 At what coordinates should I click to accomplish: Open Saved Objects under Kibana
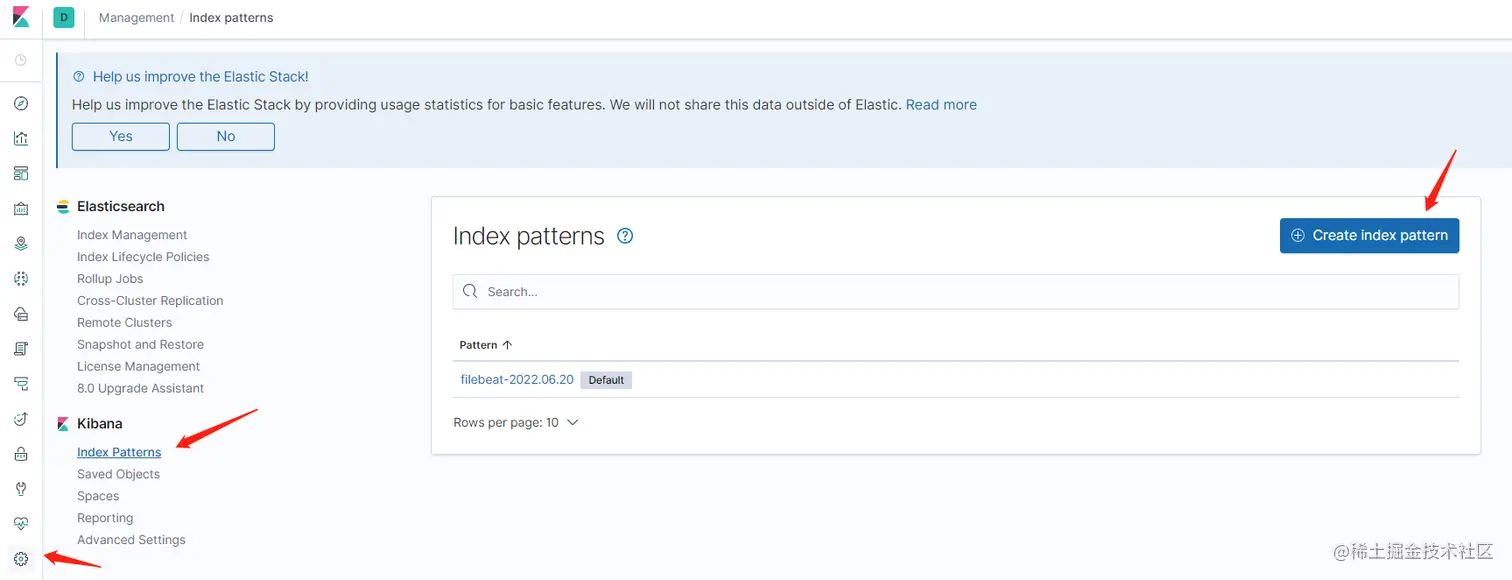(118, 475)
